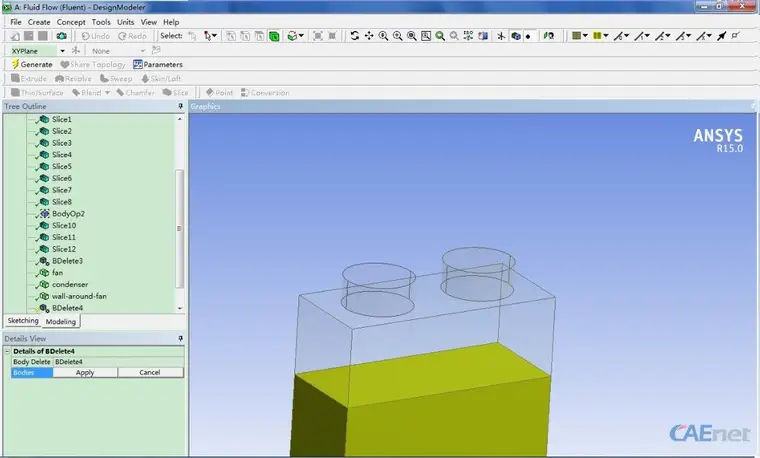Collapse the Details of BDelete4 section

[x=7, y=351]
